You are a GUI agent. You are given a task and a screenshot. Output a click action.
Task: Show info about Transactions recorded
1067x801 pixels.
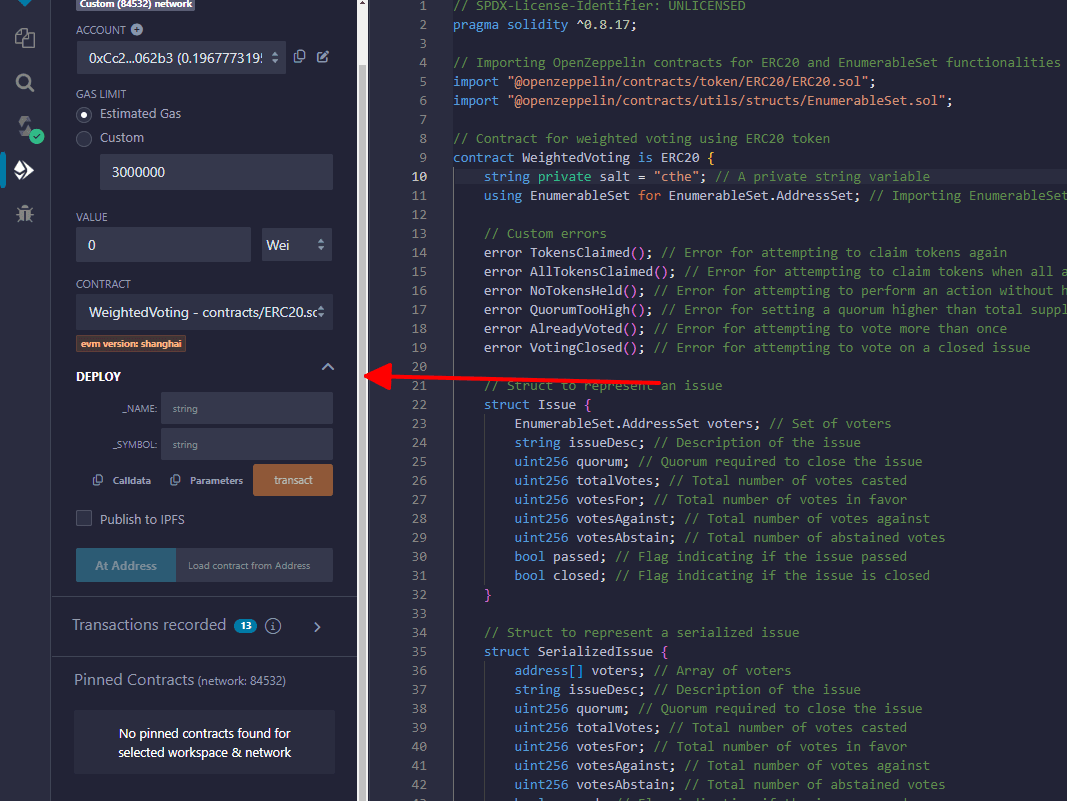273,626
